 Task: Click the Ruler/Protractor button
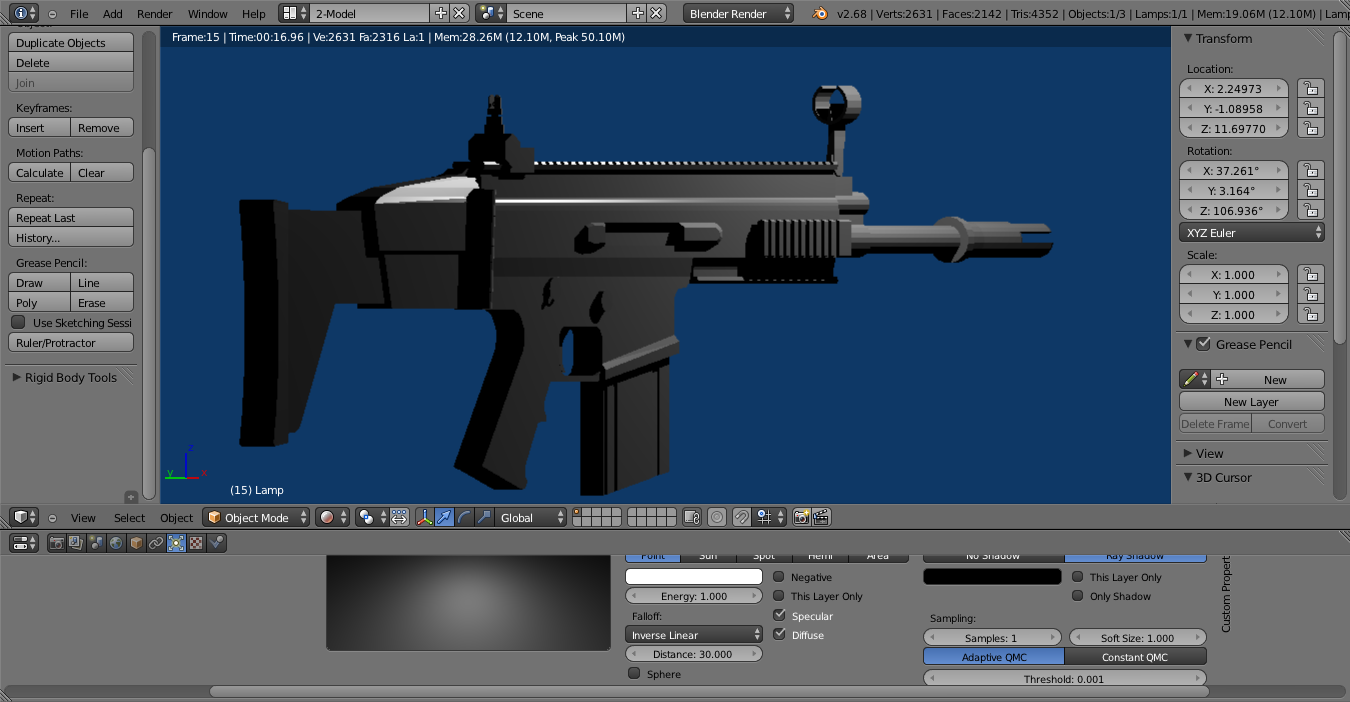[71, 342]
